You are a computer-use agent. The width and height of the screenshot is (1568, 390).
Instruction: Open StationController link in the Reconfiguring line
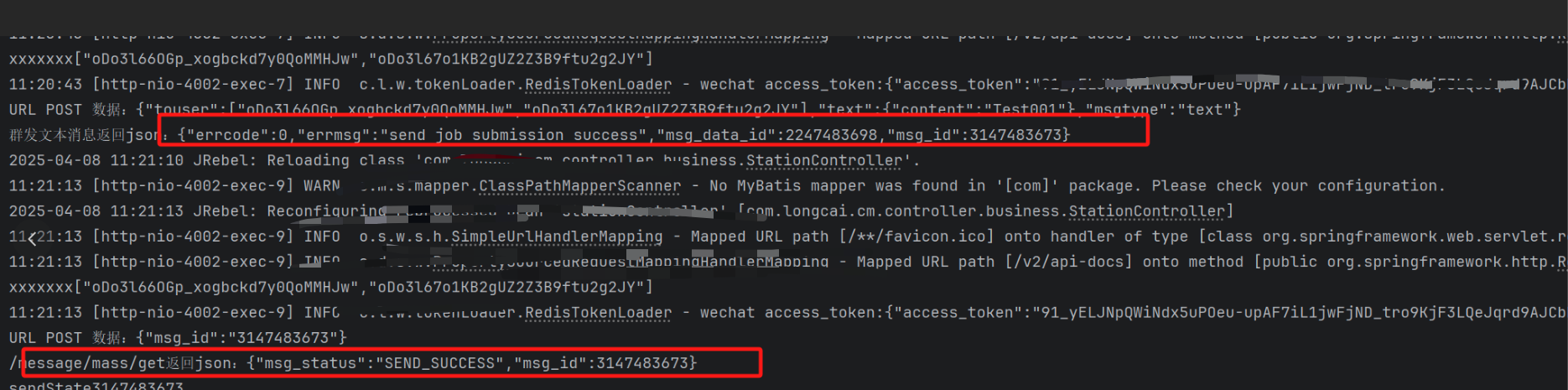pos(1146,211)
